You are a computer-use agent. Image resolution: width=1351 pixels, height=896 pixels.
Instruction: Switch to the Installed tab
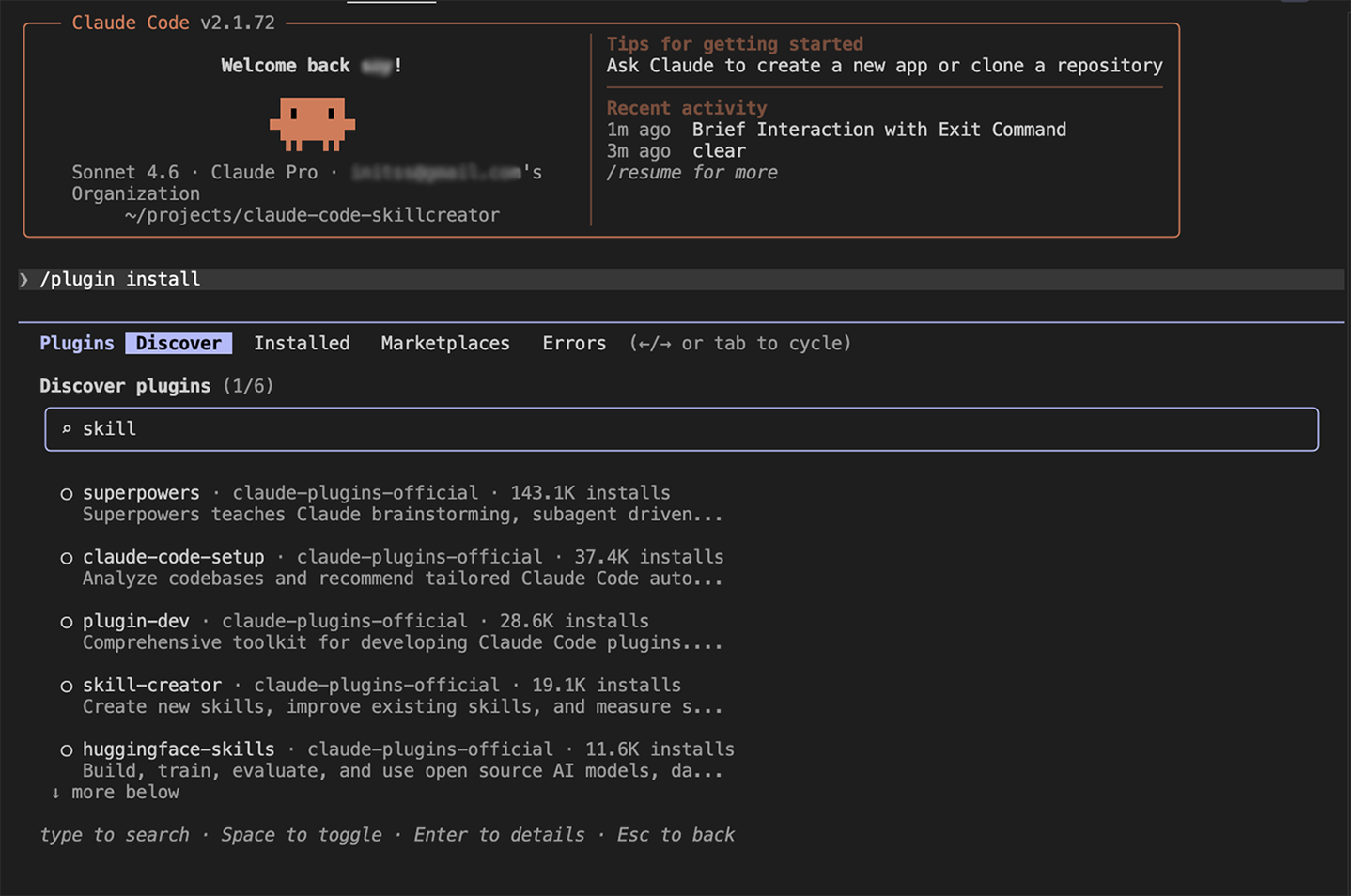tap(302, 344)
